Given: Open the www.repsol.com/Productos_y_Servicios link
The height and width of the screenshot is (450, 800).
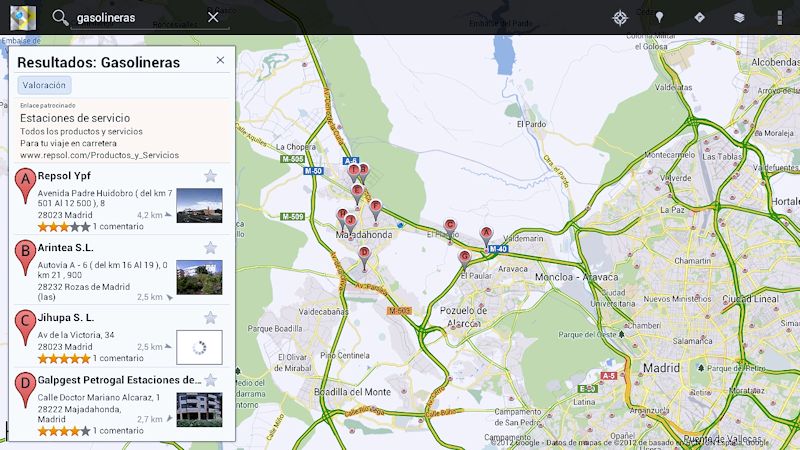Looking at the screenshot, I should 99,155.
